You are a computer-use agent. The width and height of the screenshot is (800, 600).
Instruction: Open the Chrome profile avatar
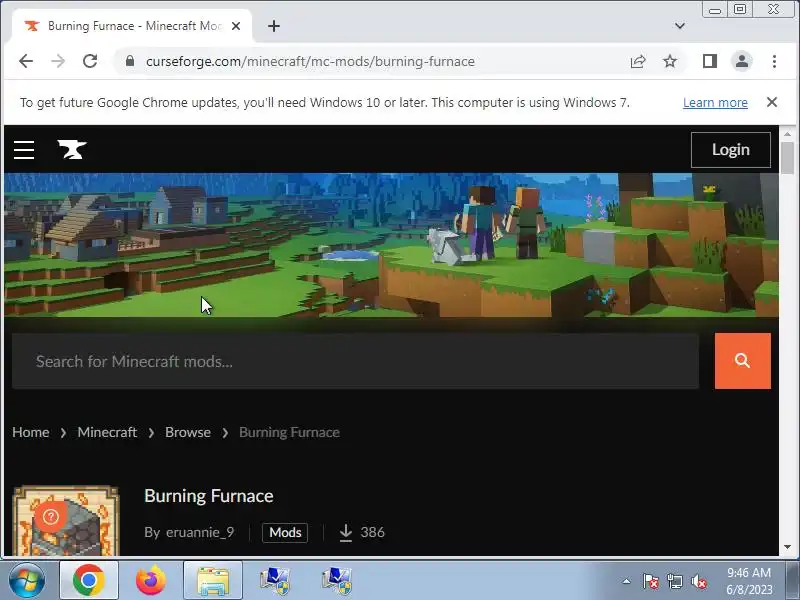pyautogui.click(x=742, y=61)
